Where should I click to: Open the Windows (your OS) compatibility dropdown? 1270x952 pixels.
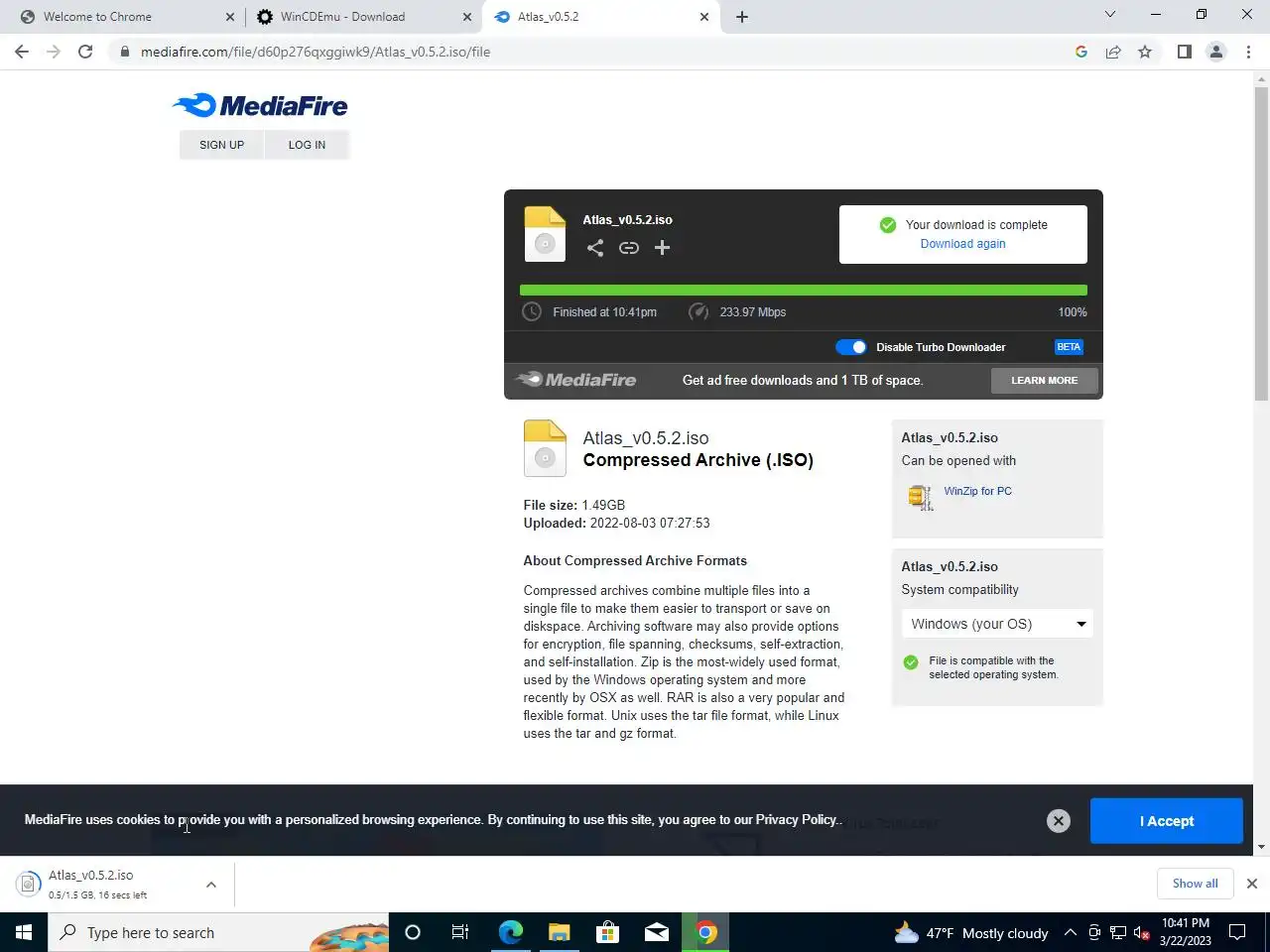997,624
